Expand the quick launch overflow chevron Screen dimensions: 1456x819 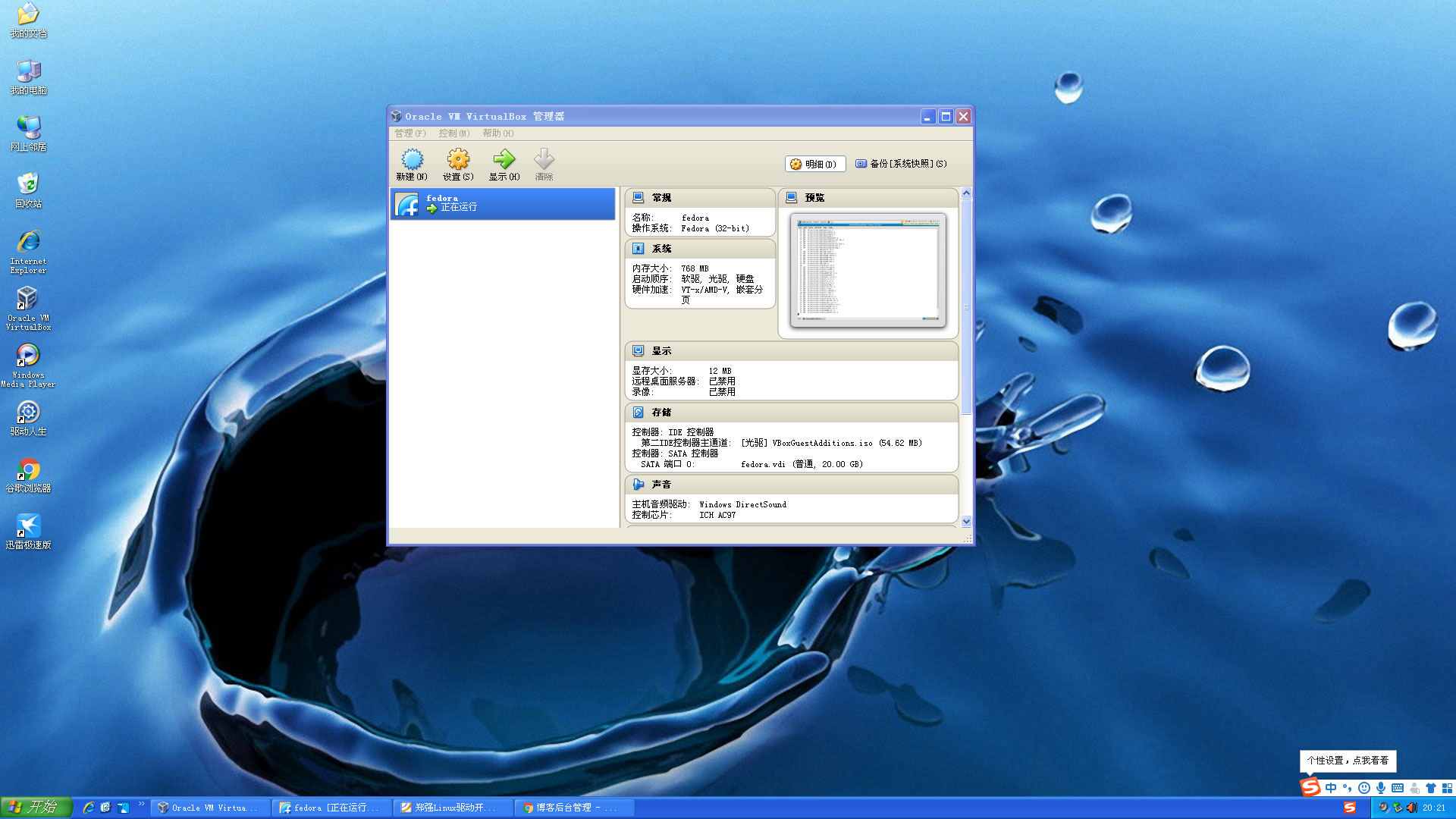point(142,805)
